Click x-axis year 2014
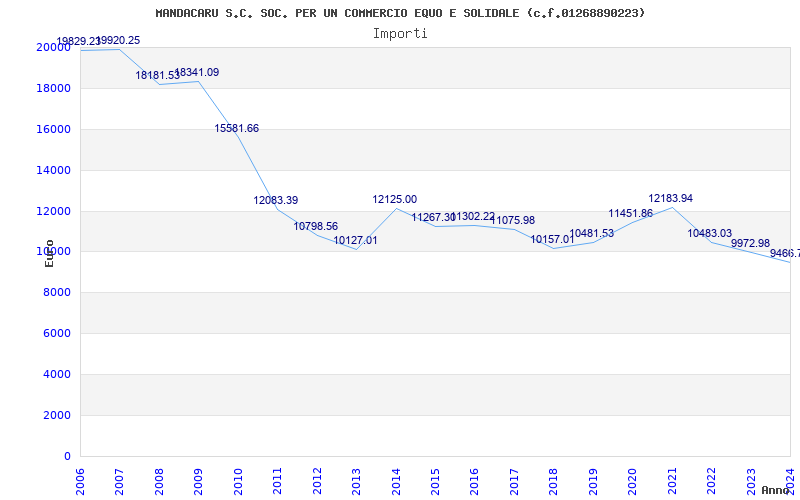 (x=396, y=481)
